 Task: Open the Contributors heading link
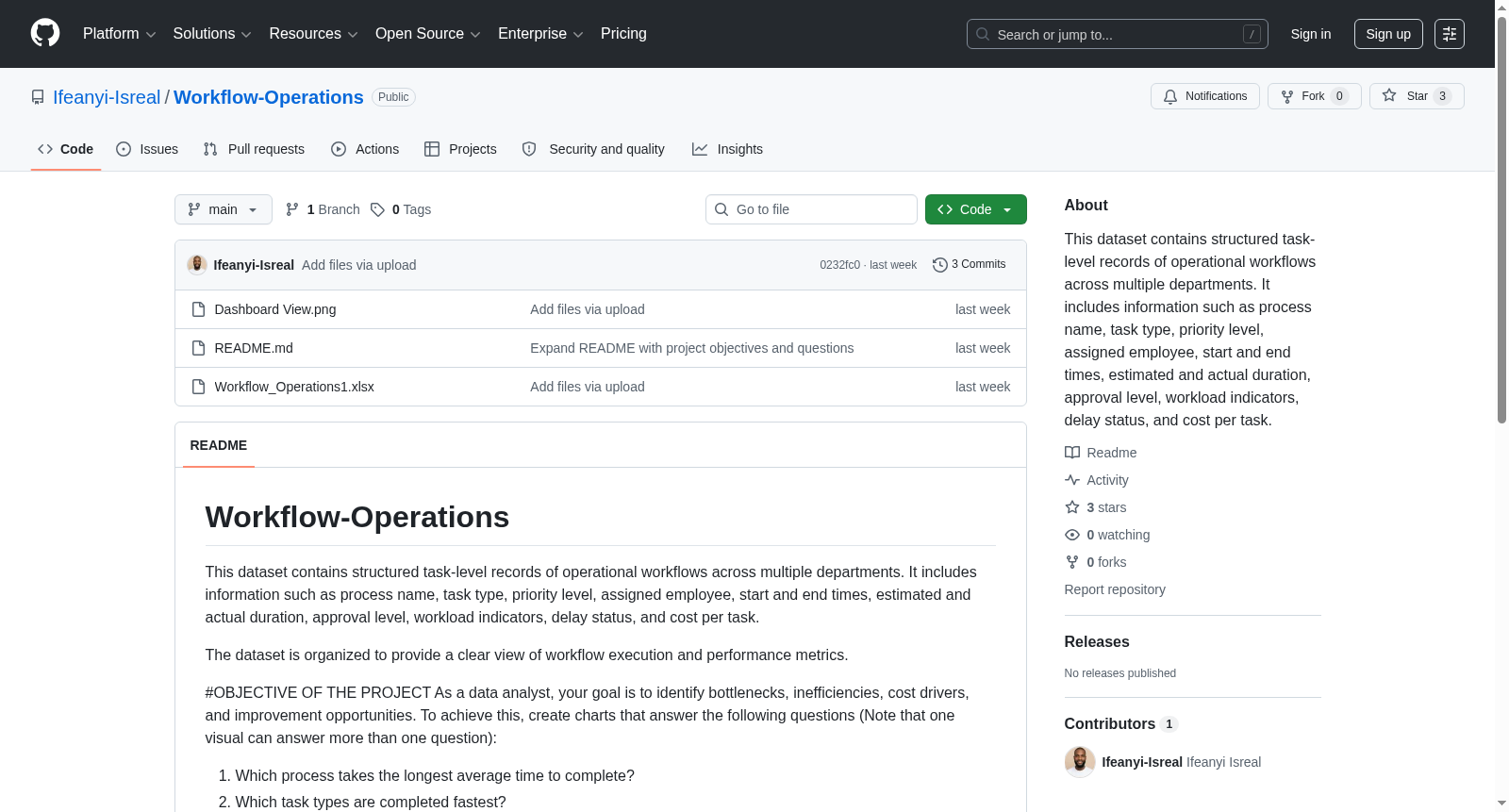[x=1120, y=723]
